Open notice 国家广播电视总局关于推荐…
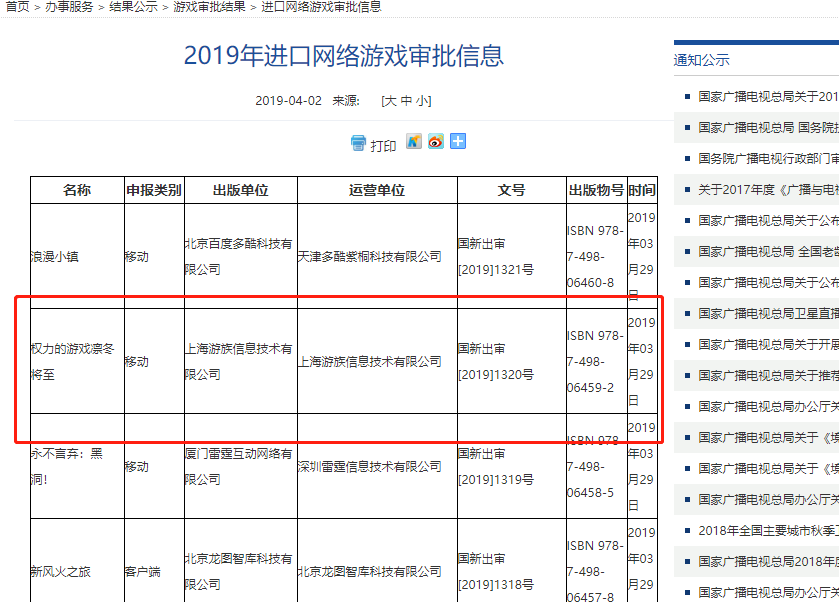The image size is (839, 602). coord(768,376)
